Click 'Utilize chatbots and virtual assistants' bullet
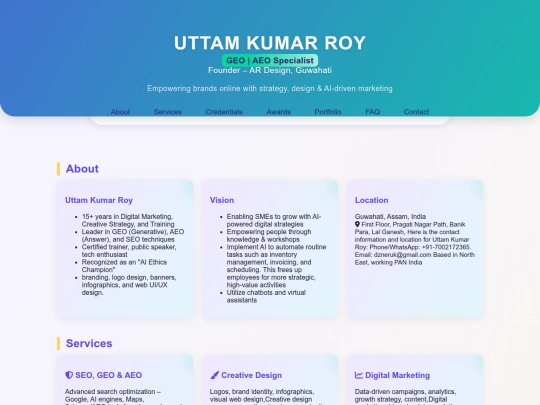 click(266, 296)
